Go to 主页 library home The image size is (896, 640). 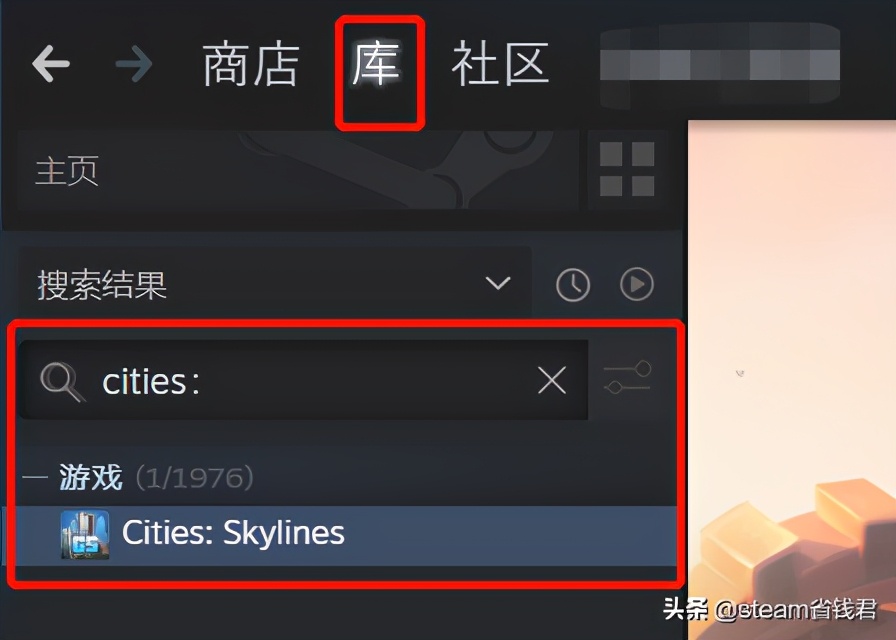[67, 170]
